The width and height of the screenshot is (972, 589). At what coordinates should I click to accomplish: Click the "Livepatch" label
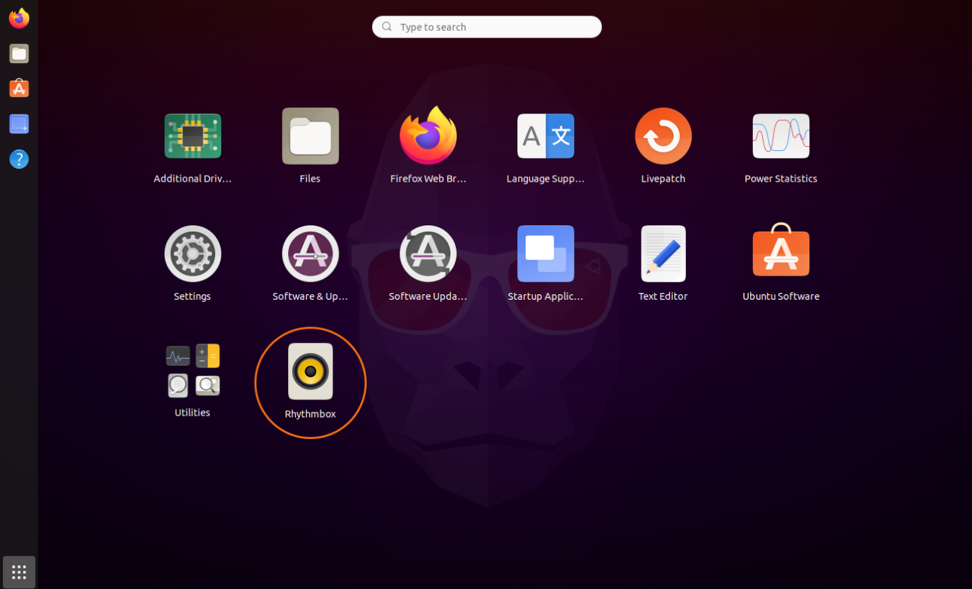(x=663, y=179)
